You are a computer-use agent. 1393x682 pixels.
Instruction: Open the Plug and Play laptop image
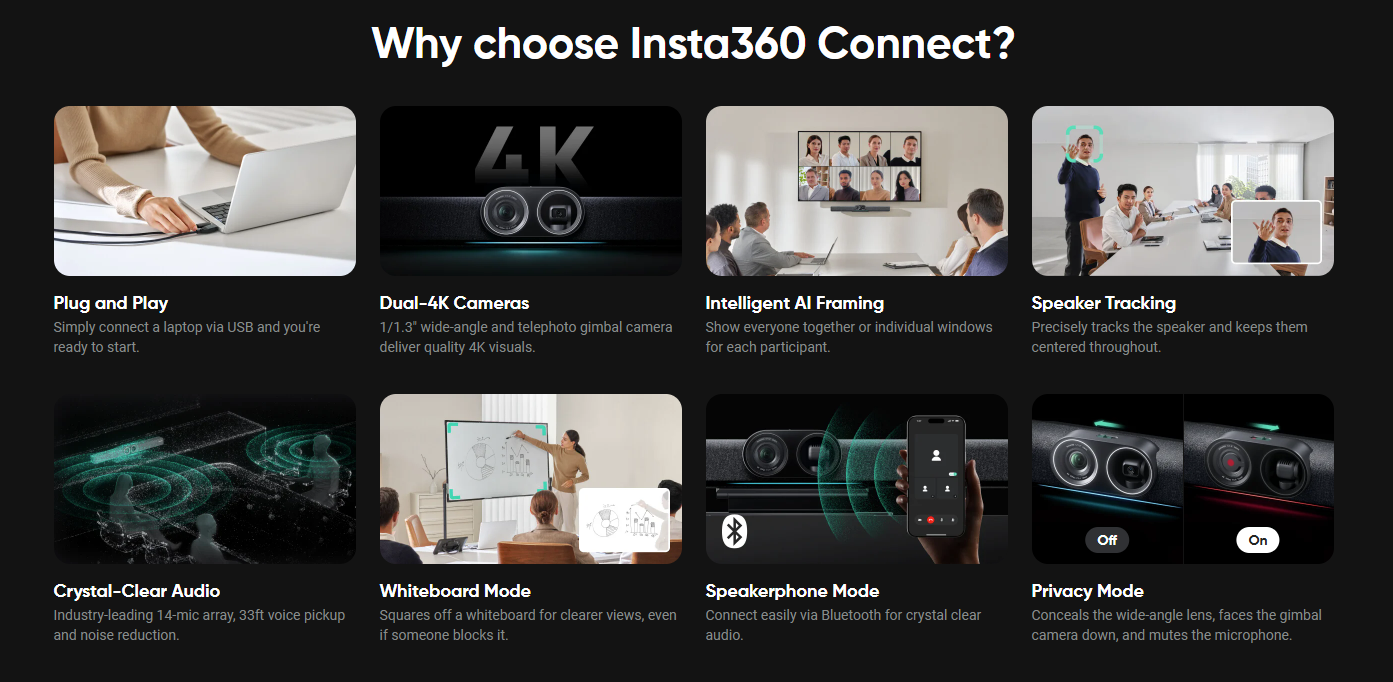pyautogui.click(x=205, y=191)
